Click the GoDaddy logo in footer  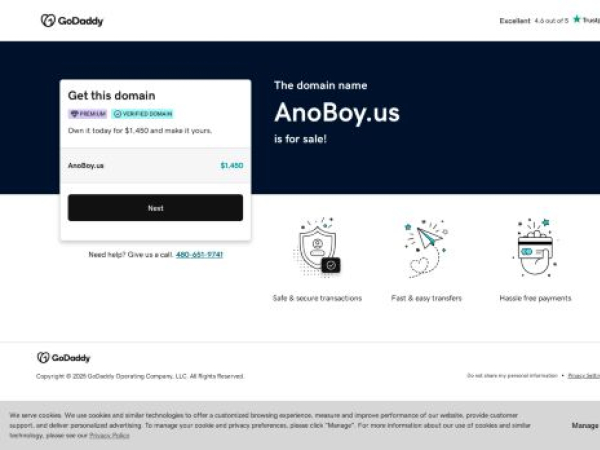pos(64,358)
